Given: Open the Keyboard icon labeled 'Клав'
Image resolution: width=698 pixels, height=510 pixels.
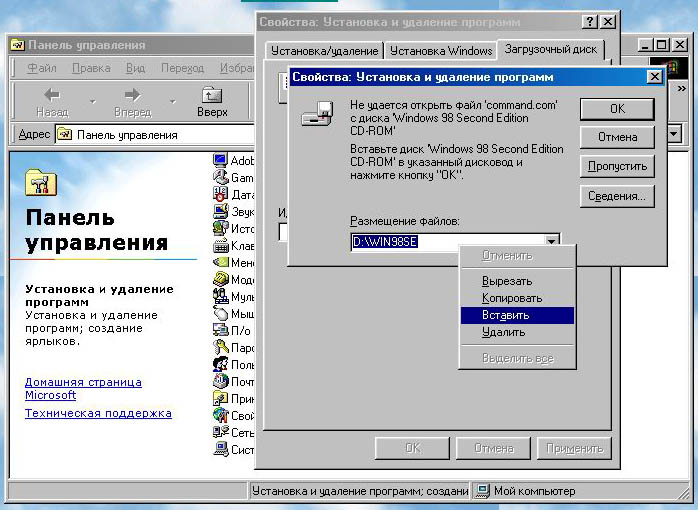Looking at the screenshot, I should pos(220,245).
